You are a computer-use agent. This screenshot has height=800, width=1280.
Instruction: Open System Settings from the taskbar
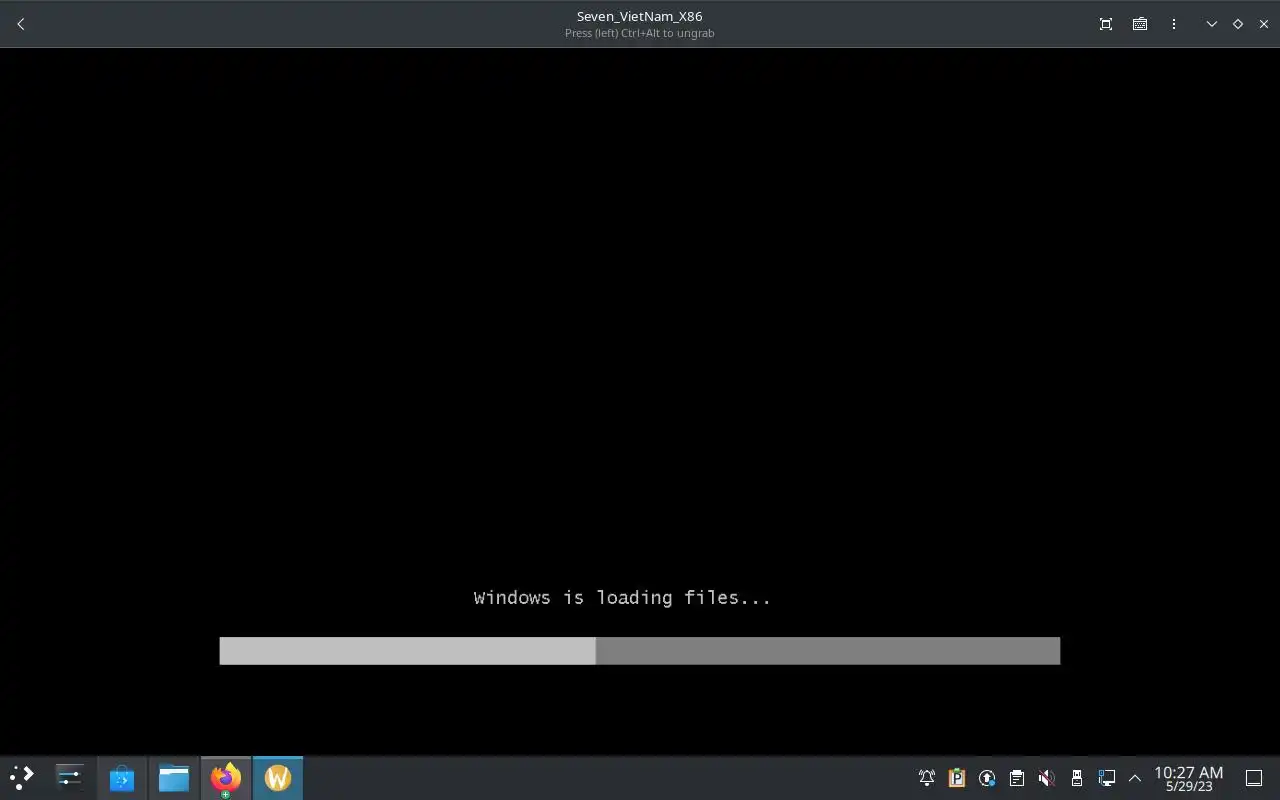click(x=70, y=777)
